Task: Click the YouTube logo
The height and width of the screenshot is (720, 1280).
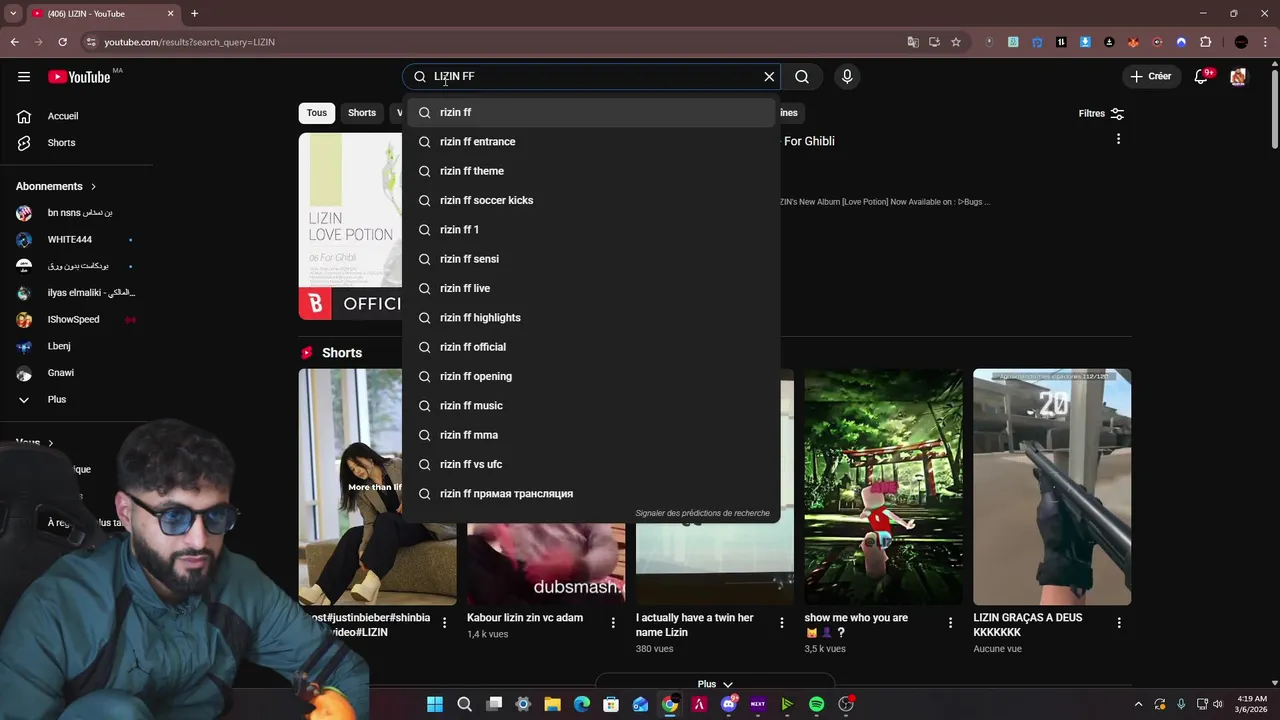Action: pyautogui.click(x=79, y=77)
